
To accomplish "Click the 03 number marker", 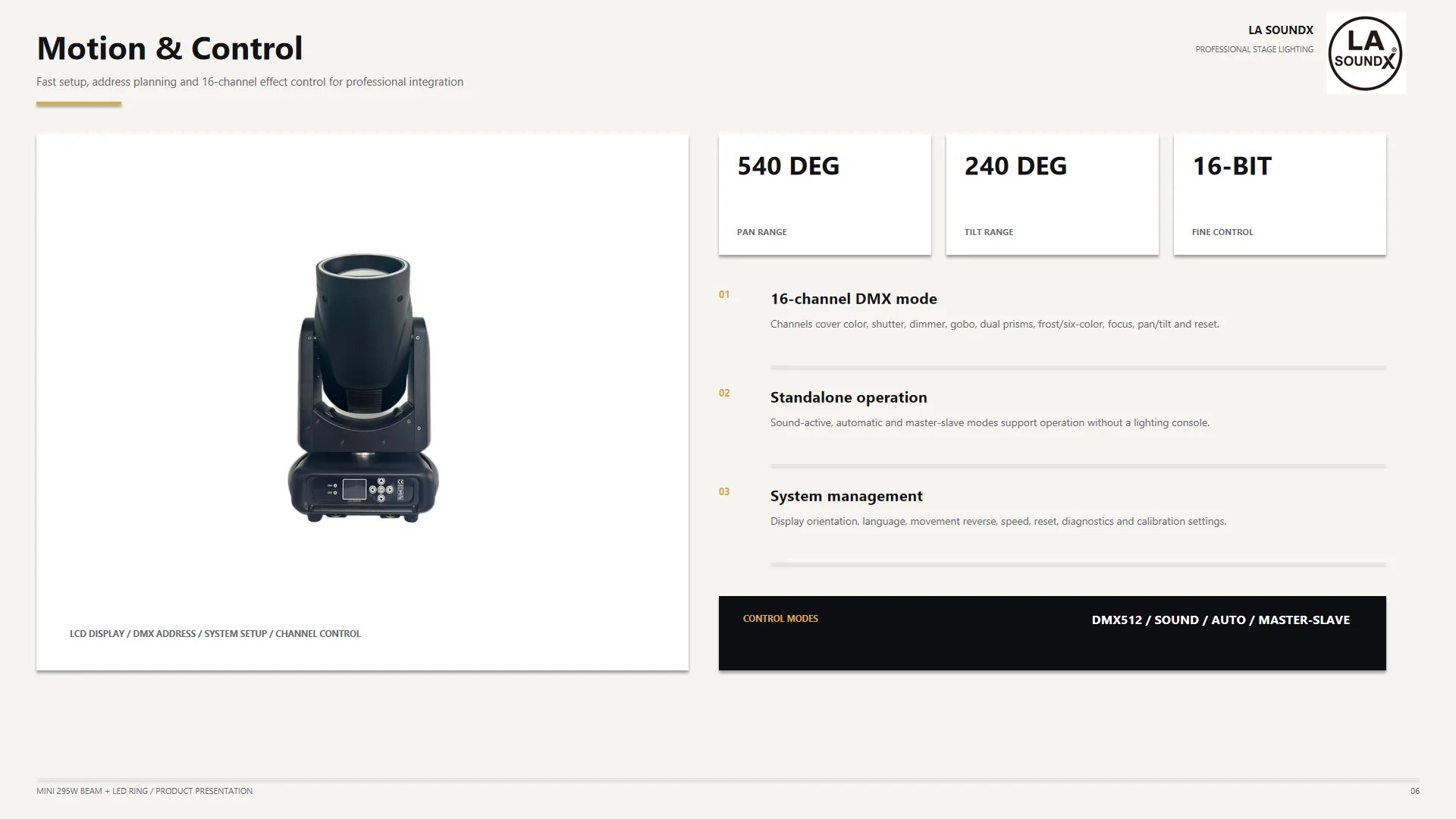I will coord(724,491).
